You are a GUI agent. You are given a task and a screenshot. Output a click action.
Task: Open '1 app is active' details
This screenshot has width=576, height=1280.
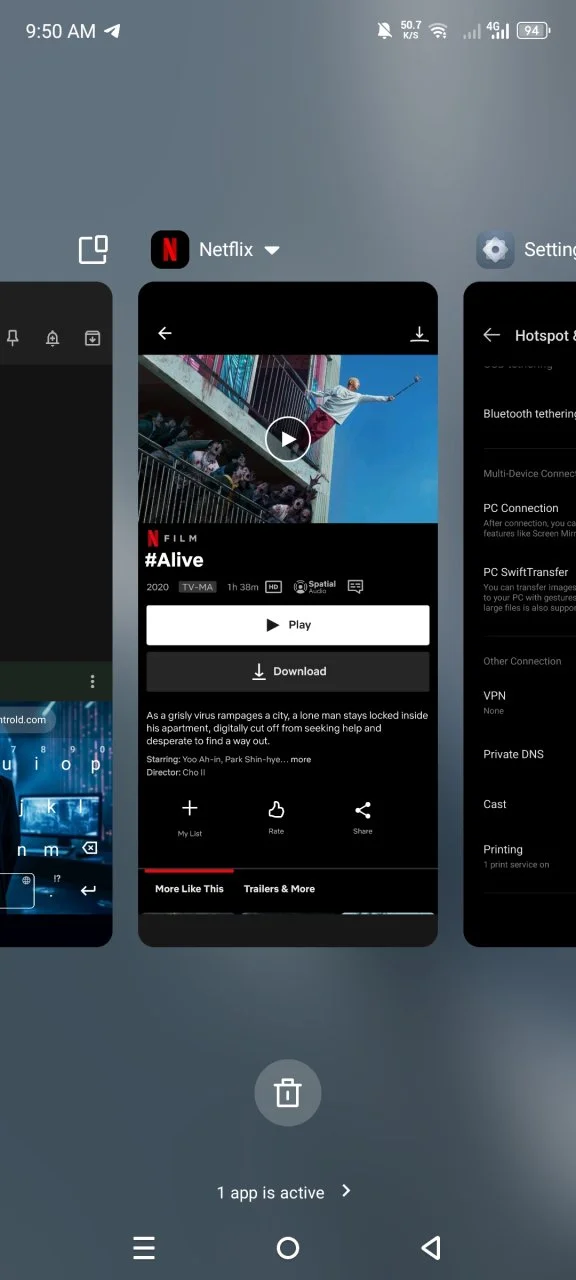click(x=271, y=1193)
